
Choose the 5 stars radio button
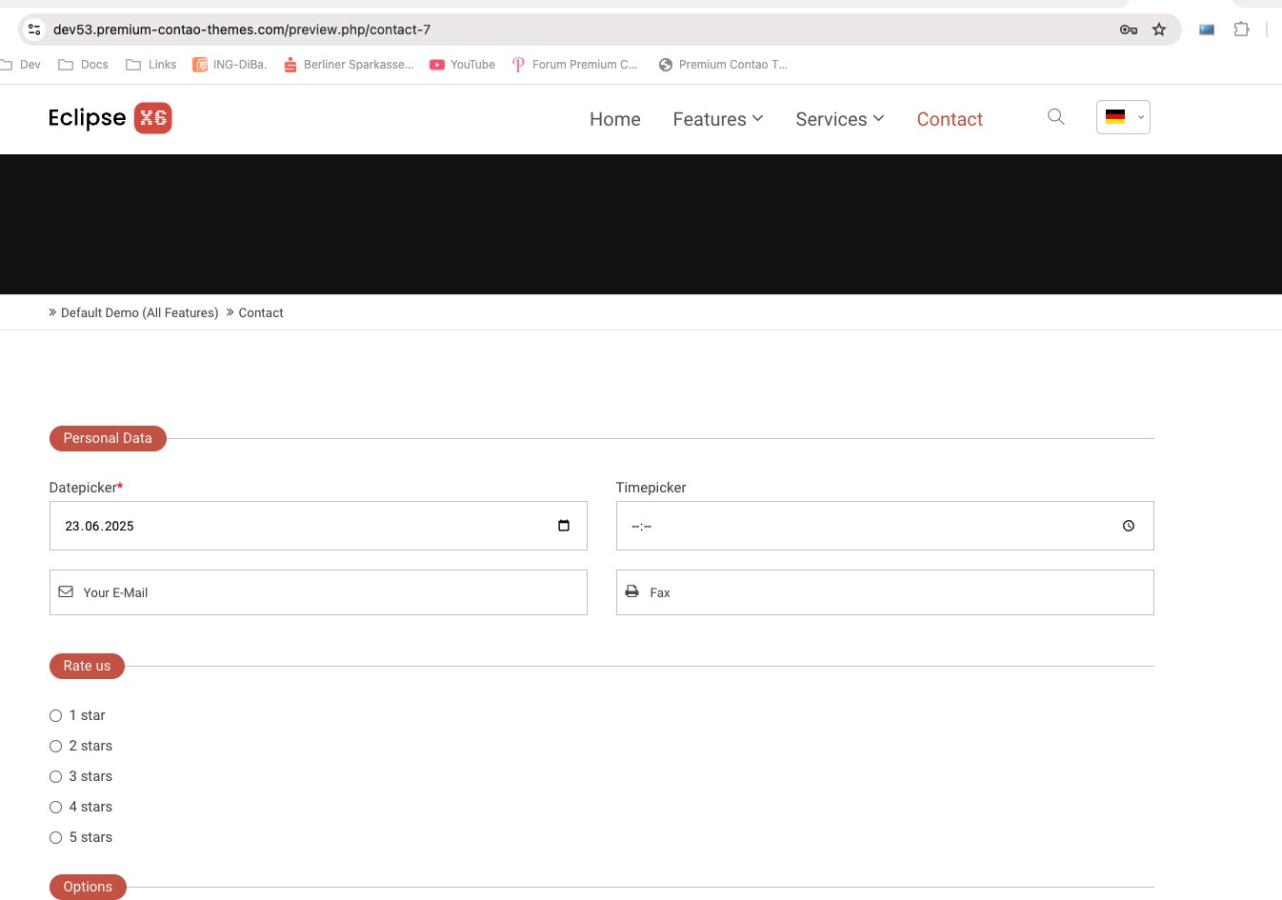point(55,837)
